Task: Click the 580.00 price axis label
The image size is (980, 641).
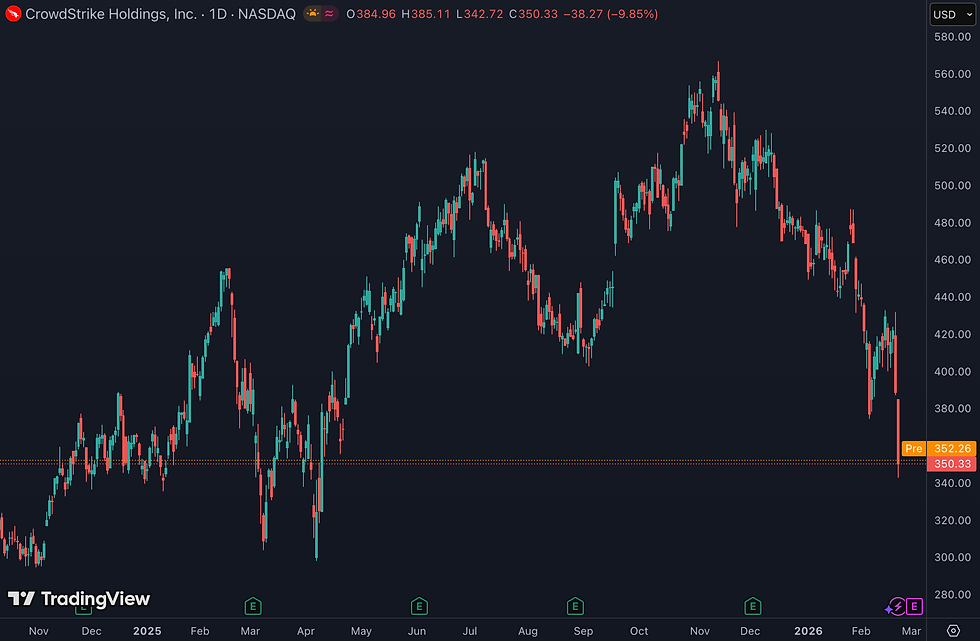Action: click(952, 37)
